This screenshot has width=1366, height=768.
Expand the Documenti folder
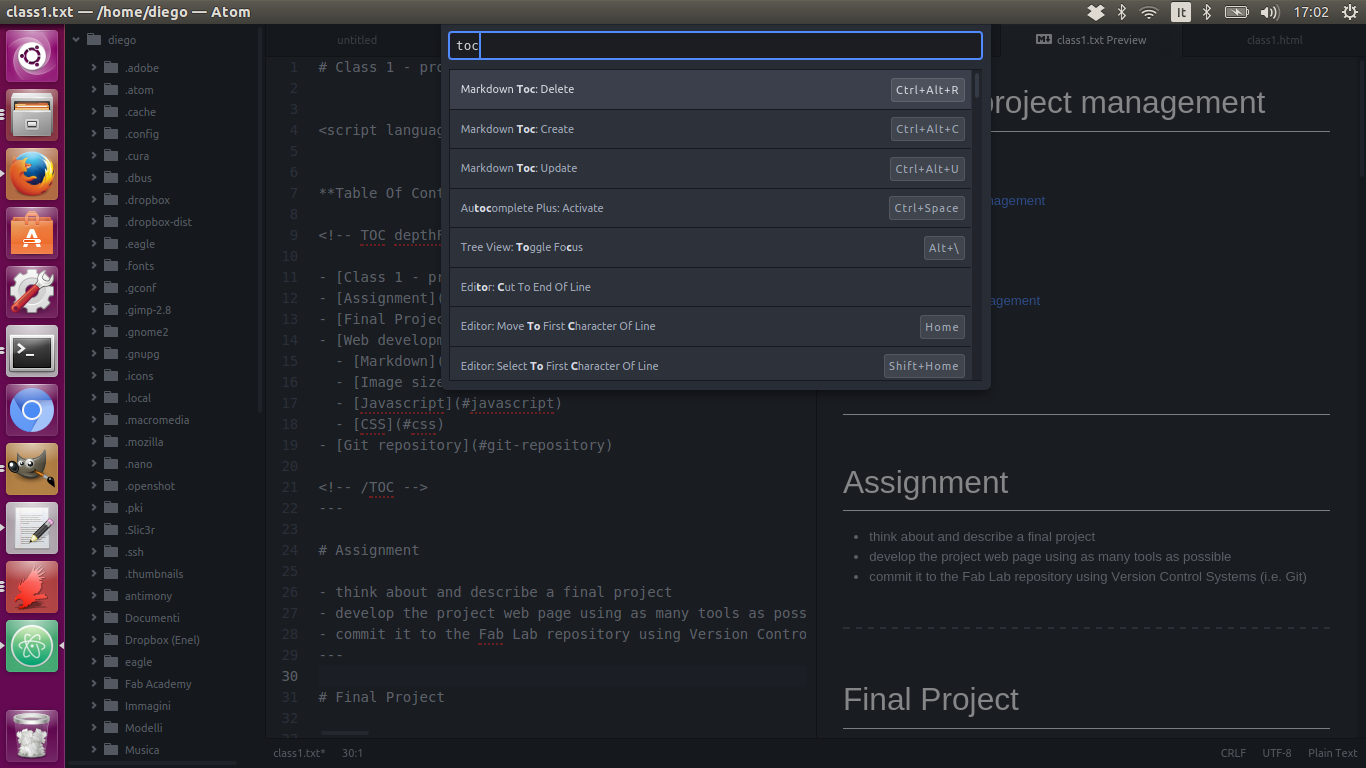pos(94,618)
